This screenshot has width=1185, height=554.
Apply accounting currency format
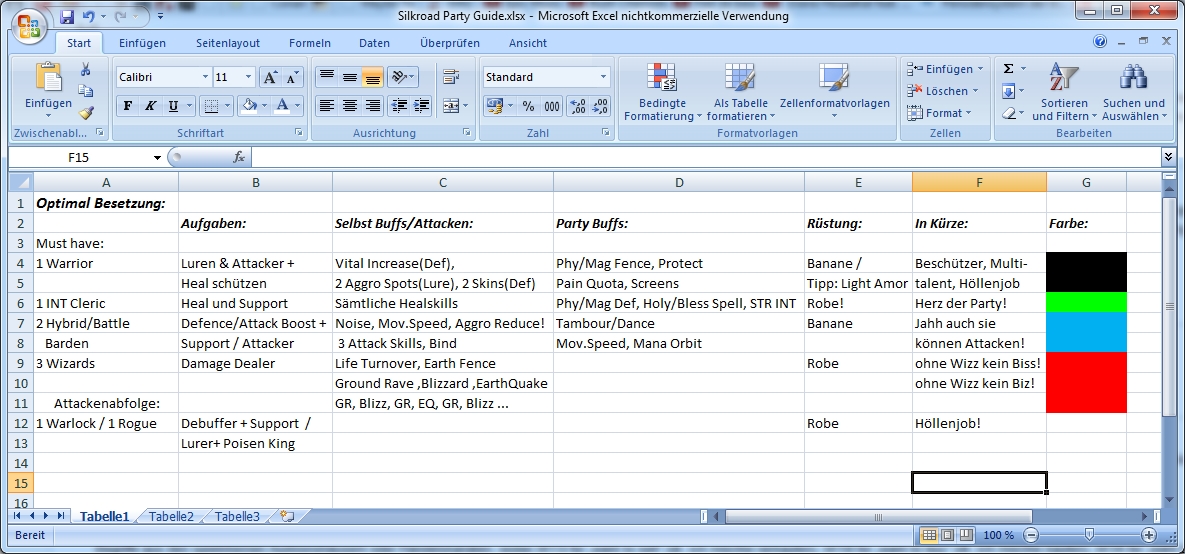point(494,106)
